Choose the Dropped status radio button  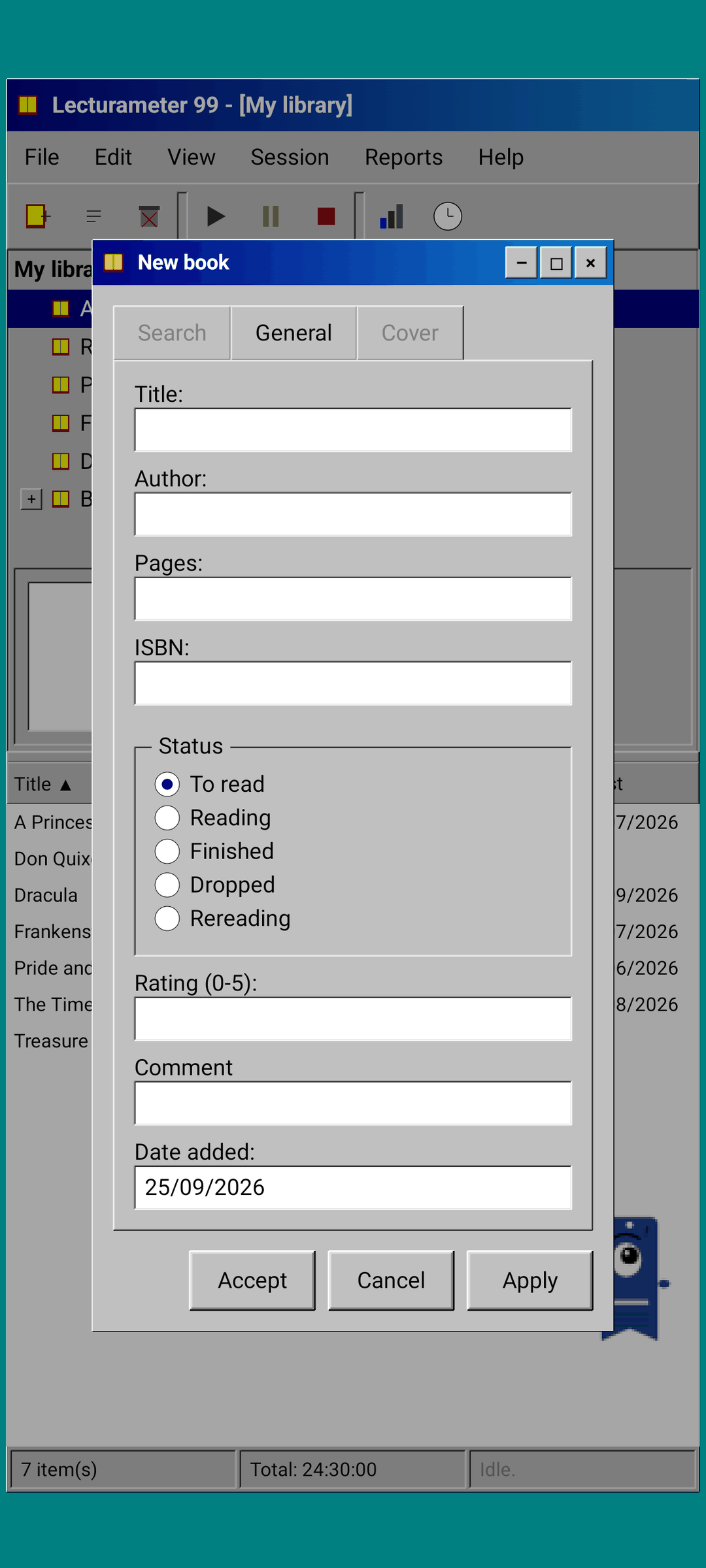click(x=215, y=885)
